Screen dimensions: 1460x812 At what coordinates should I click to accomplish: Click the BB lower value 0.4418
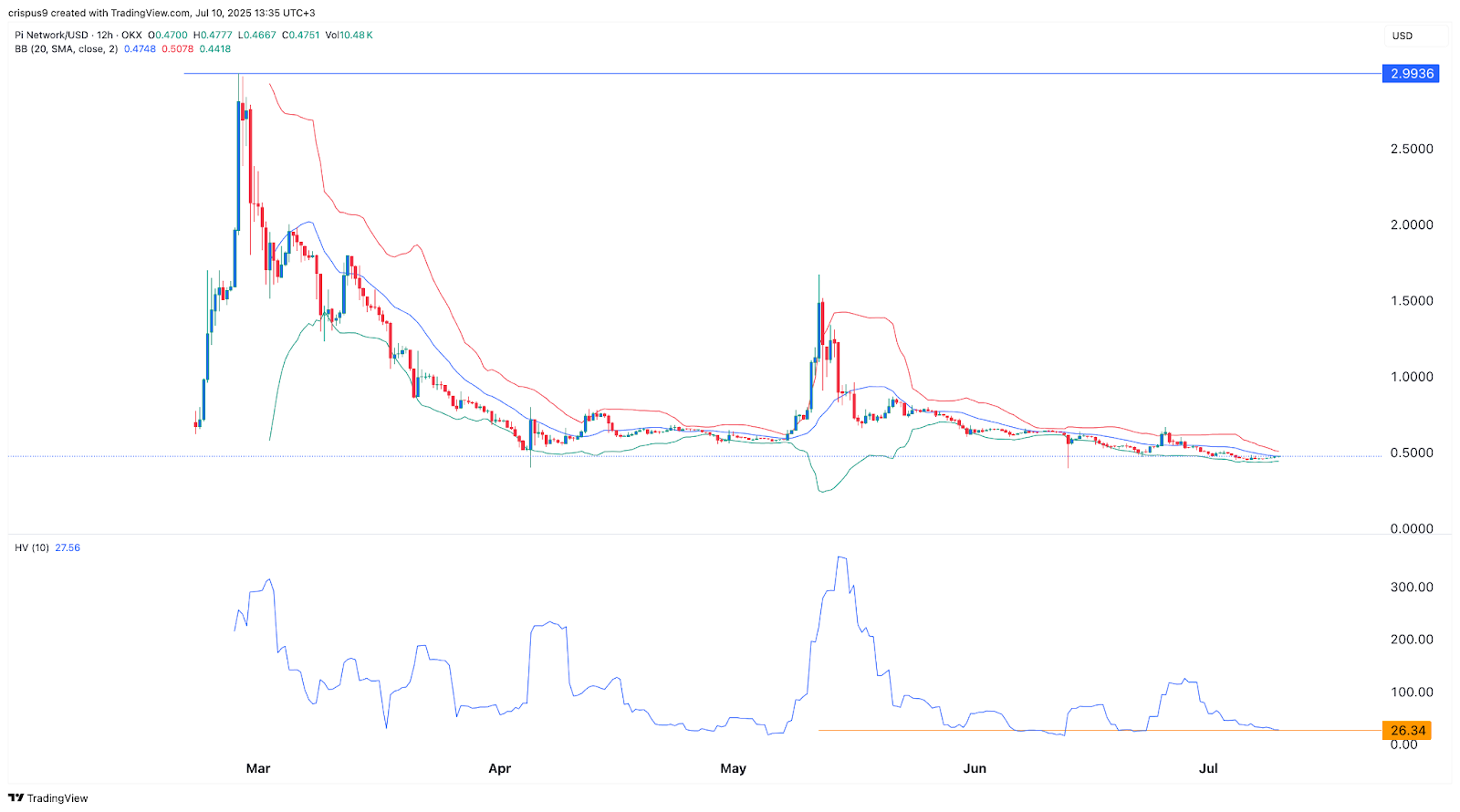tap(214, 49)
